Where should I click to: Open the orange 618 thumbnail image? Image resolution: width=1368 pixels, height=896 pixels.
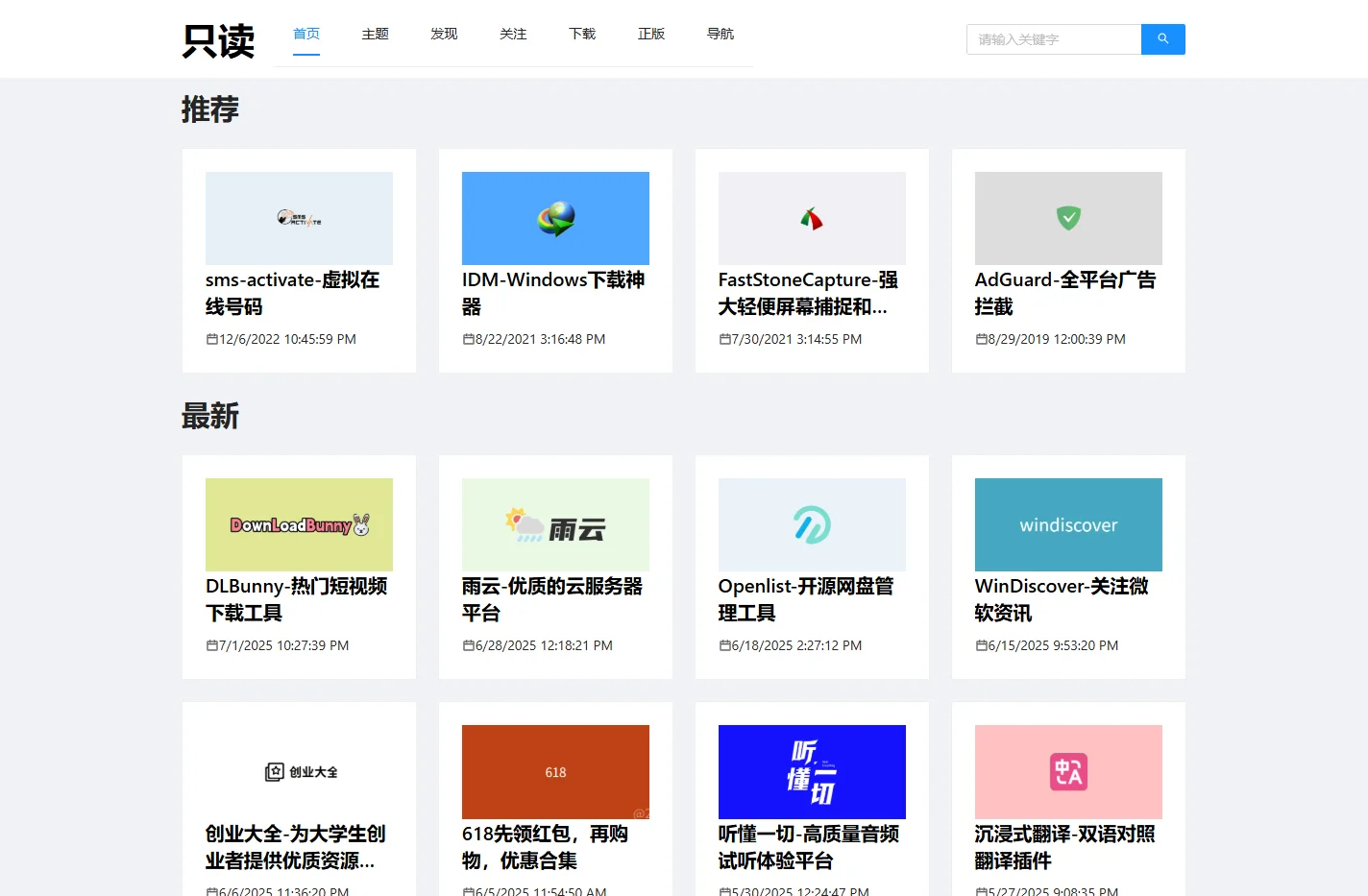tap(555, 772)
